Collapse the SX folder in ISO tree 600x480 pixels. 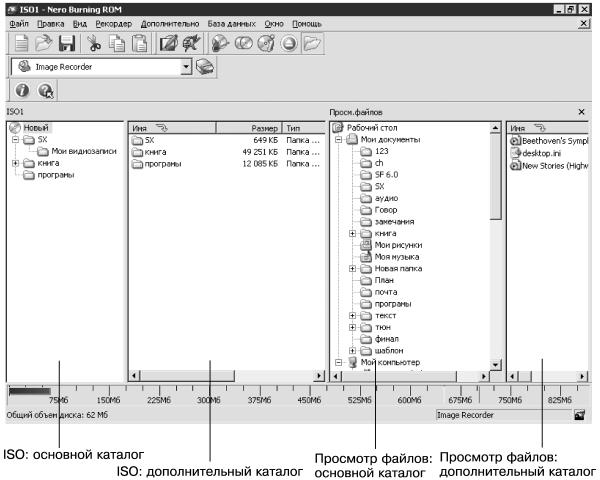pyautogui.click(x=15, y=140)
